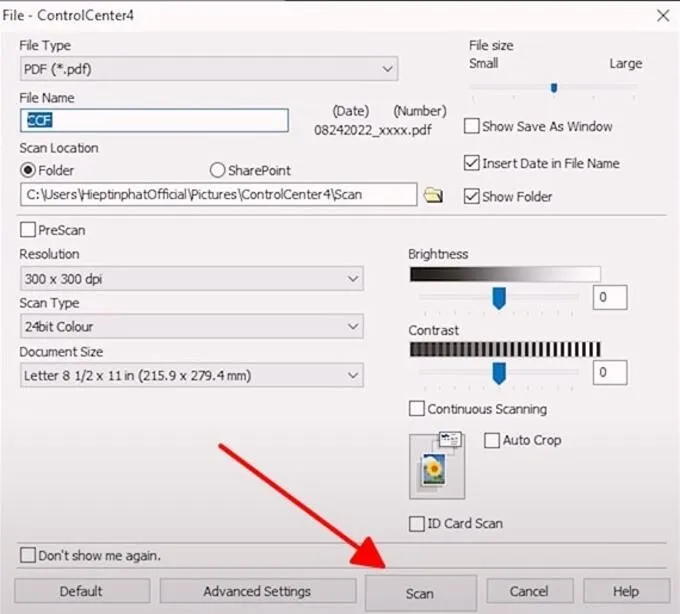Select SharePoint as scan location

point(217,170)
